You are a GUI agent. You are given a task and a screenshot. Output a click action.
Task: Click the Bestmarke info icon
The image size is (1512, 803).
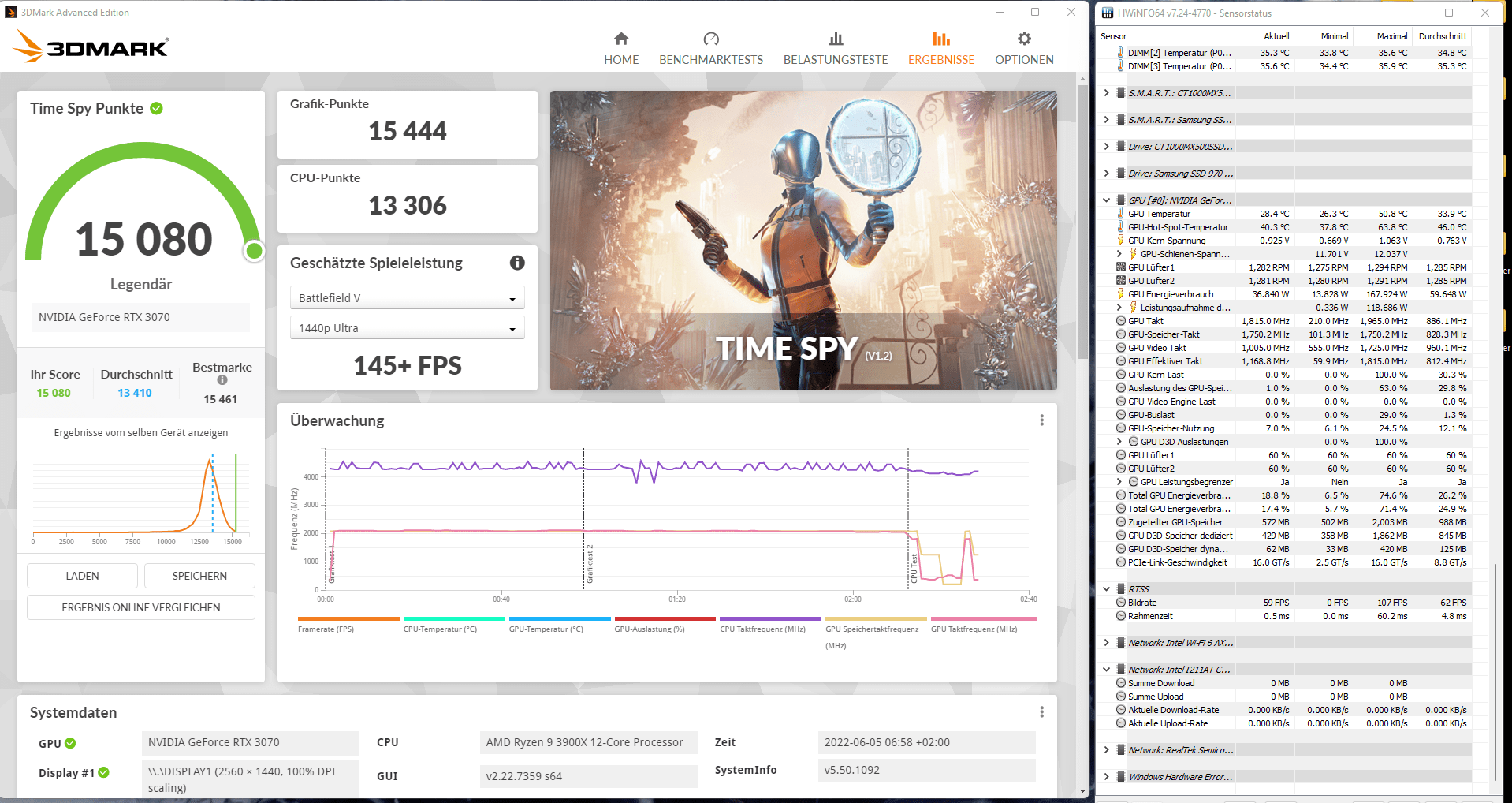pos(222,380)
